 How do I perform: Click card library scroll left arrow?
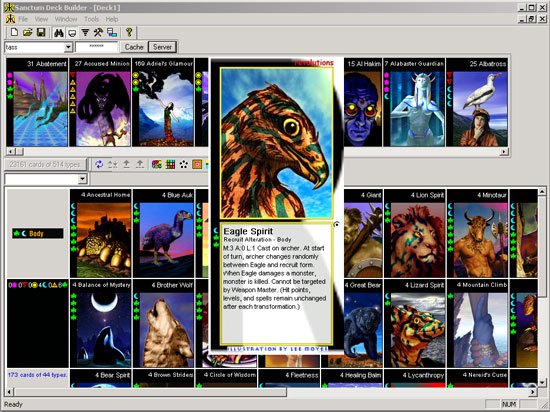coord(10,151)
